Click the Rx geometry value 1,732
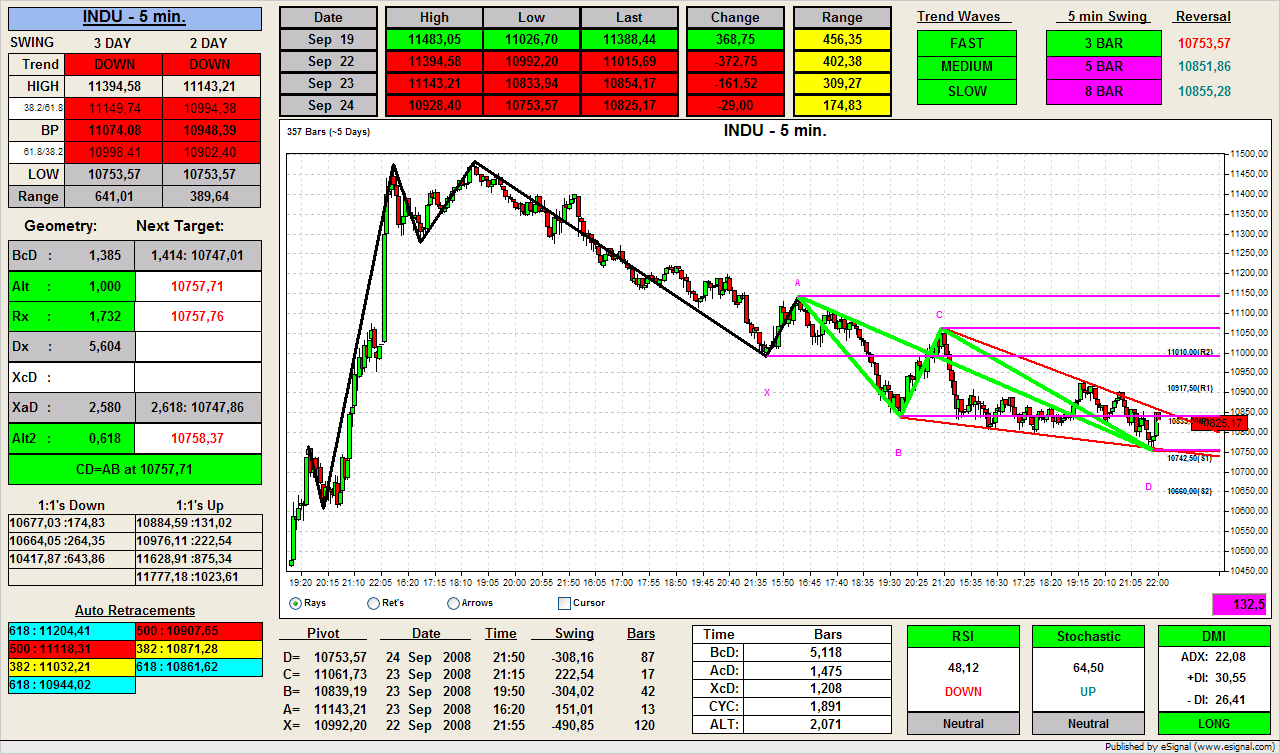This screenshot has height=754, width=1280. (103, 316)
